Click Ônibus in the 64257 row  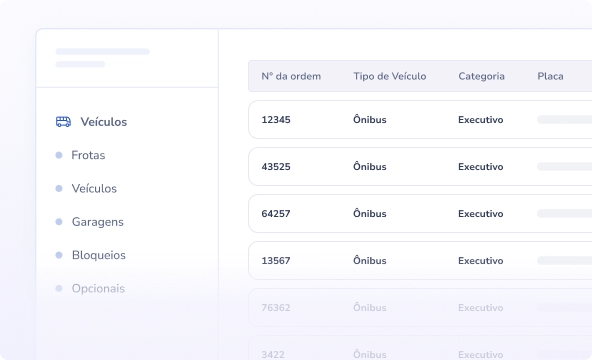(370, 213)
